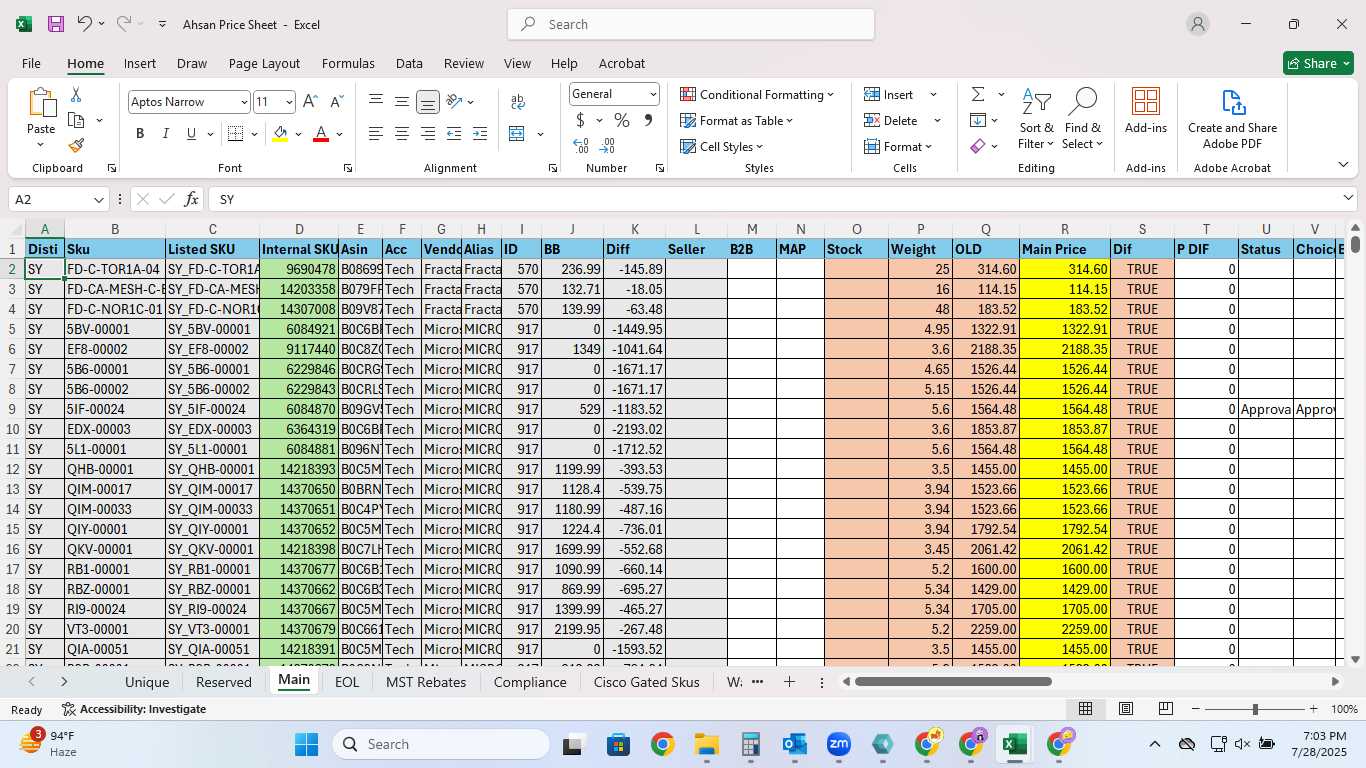1366x768 pixels.
Task: Click the Format Painter brush icon
Action: (76, 145)
